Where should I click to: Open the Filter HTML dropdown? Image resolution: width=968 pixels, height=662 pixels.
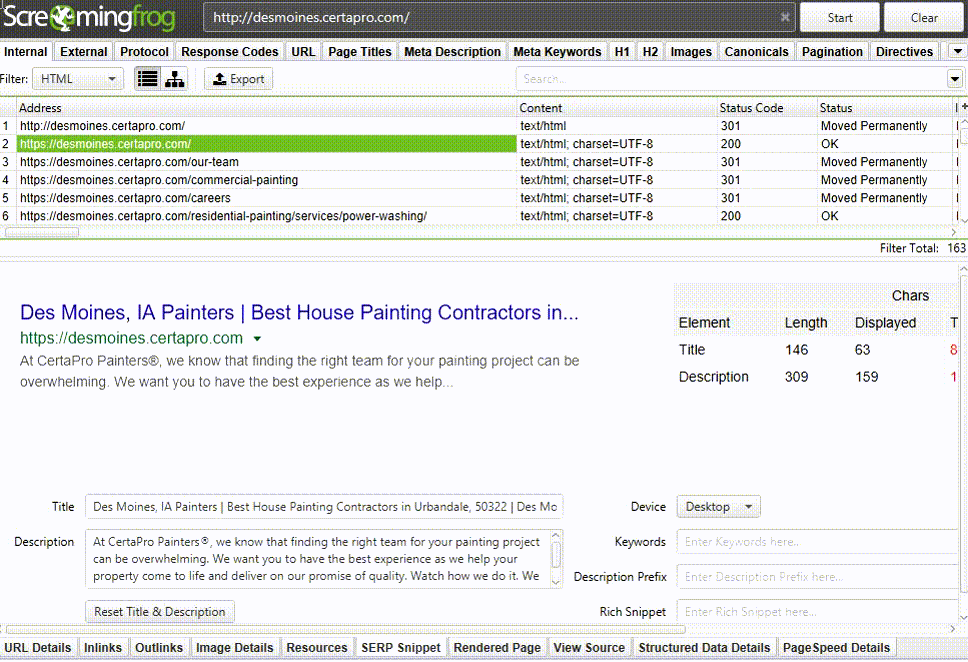pos(78,79)
